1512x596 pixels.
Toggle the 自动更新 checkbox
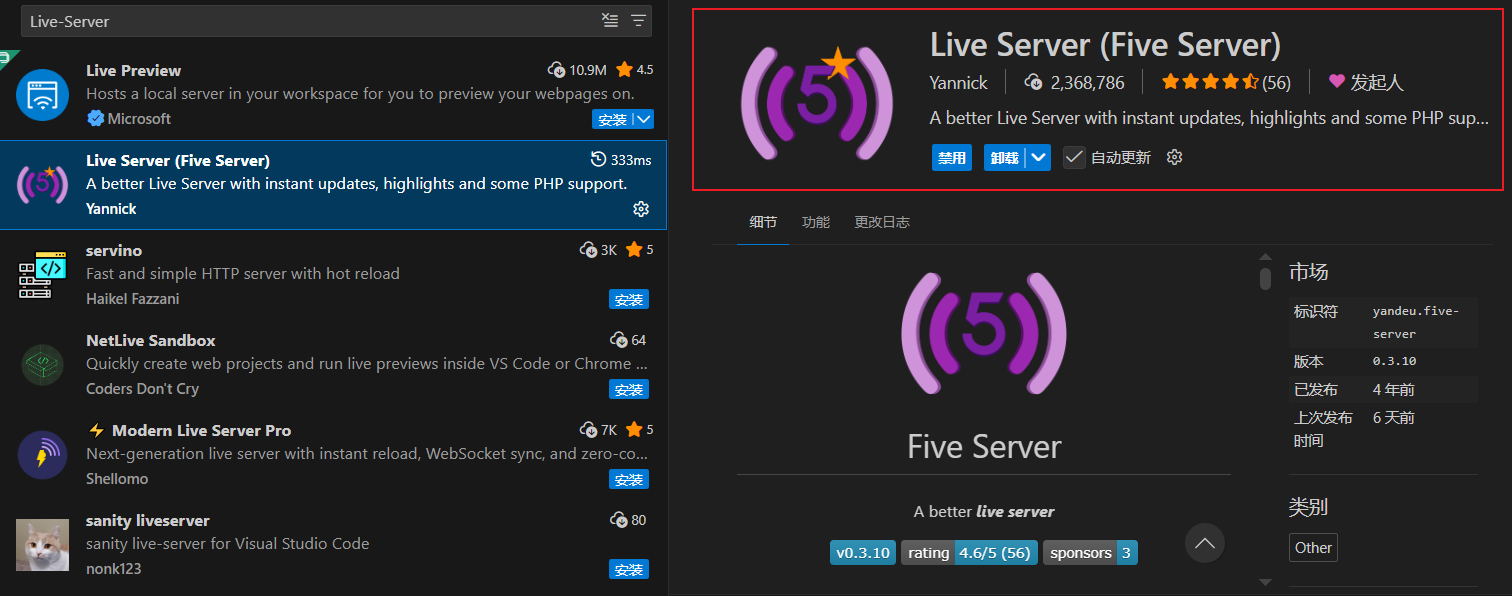[1074, 157]
